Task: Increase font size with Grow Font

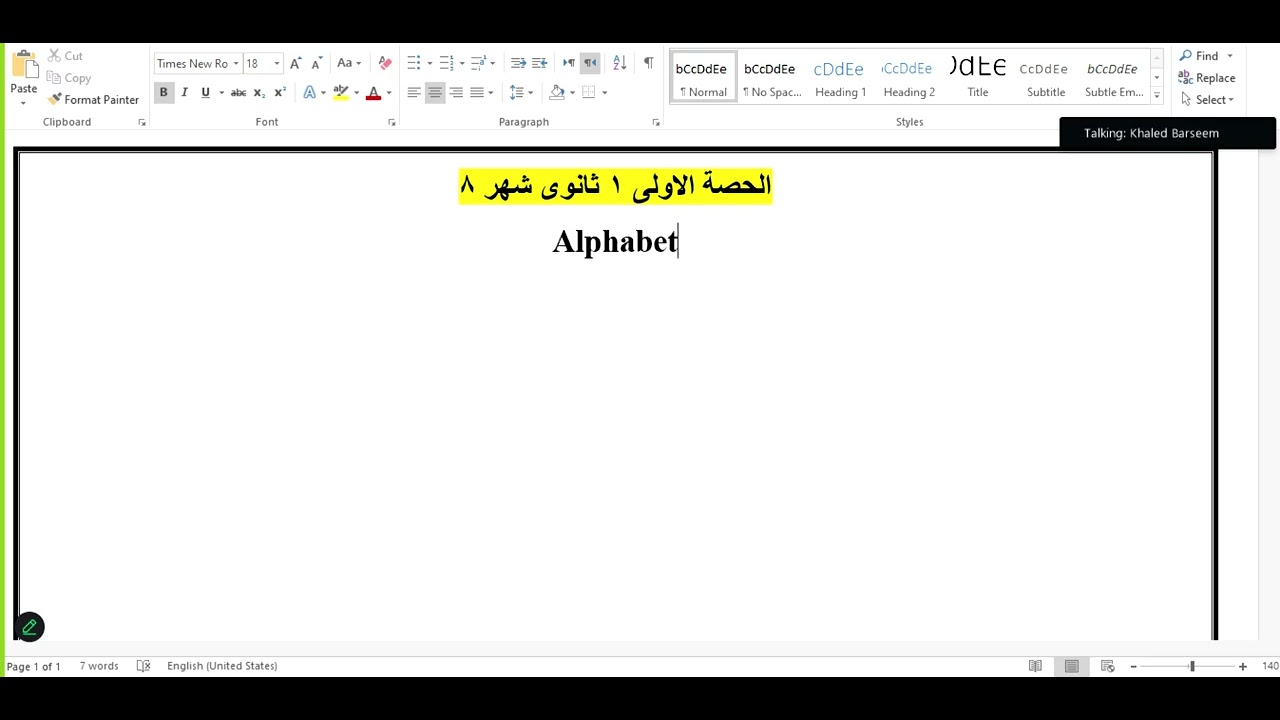Action: pos(295,63)
